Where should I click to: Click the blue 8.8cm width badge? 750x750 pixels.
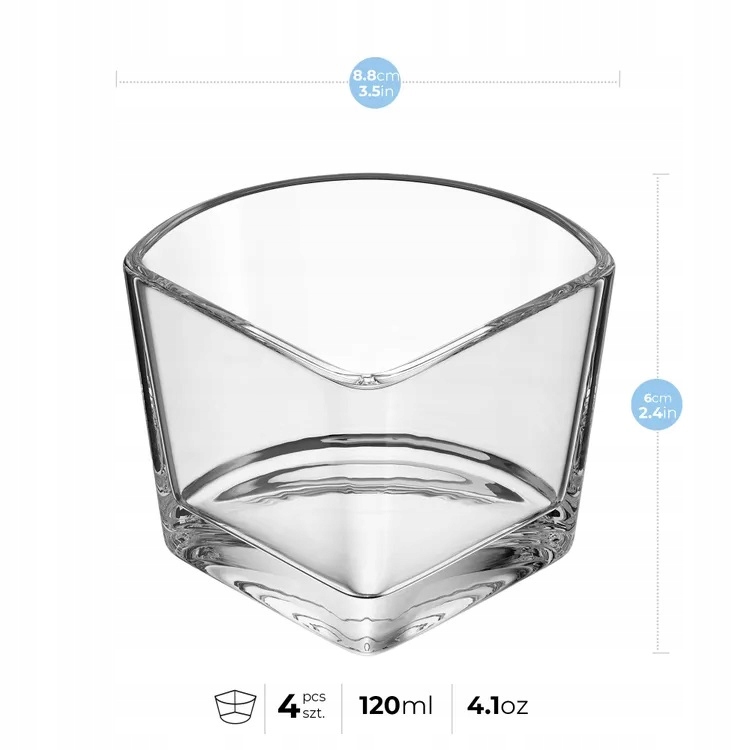click(375, 83)
